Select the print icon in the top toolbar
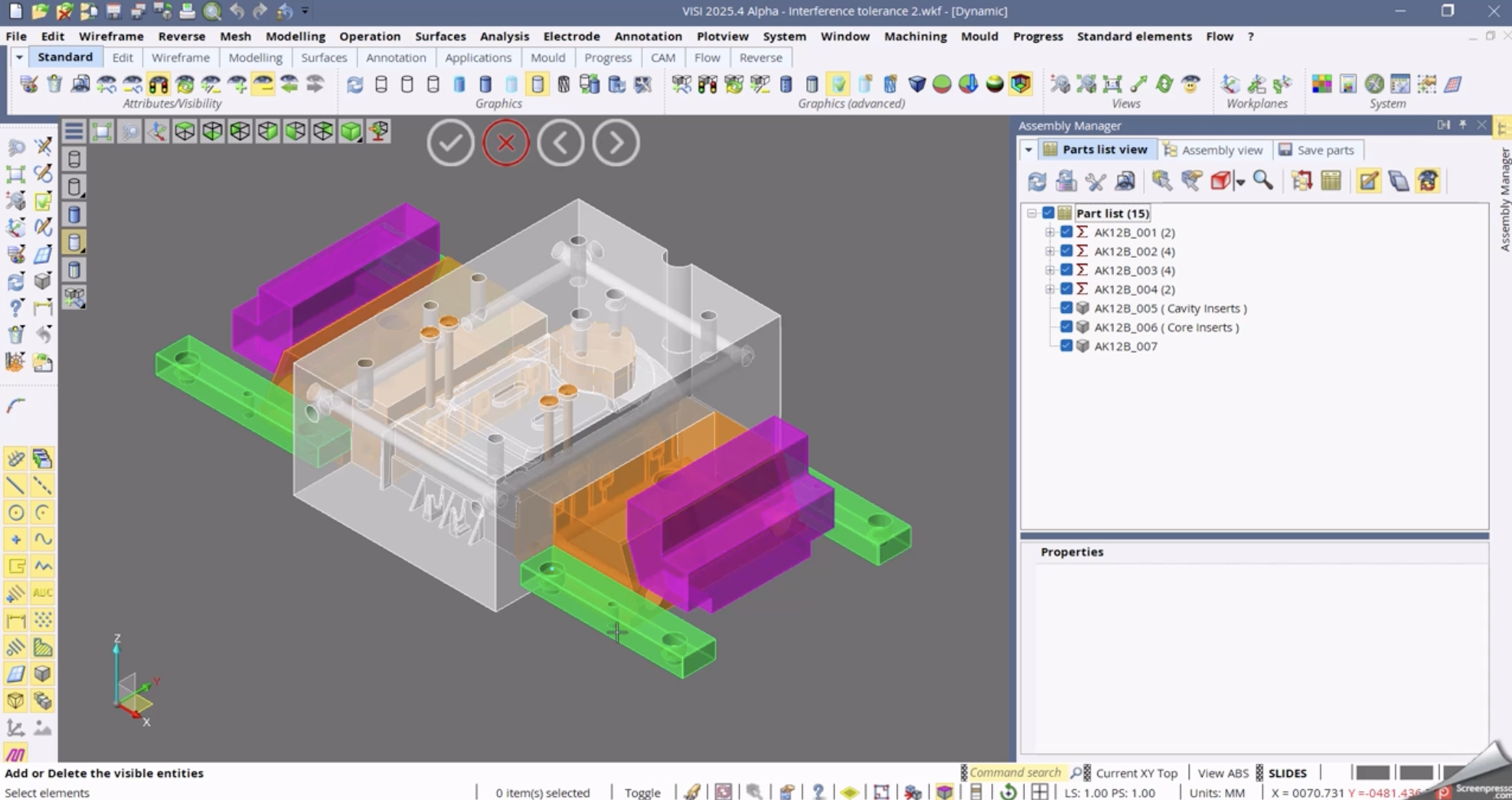Image resolution: width=1512 pixels, height=800 pixels. pyautogui.click(x=186, y=11)
